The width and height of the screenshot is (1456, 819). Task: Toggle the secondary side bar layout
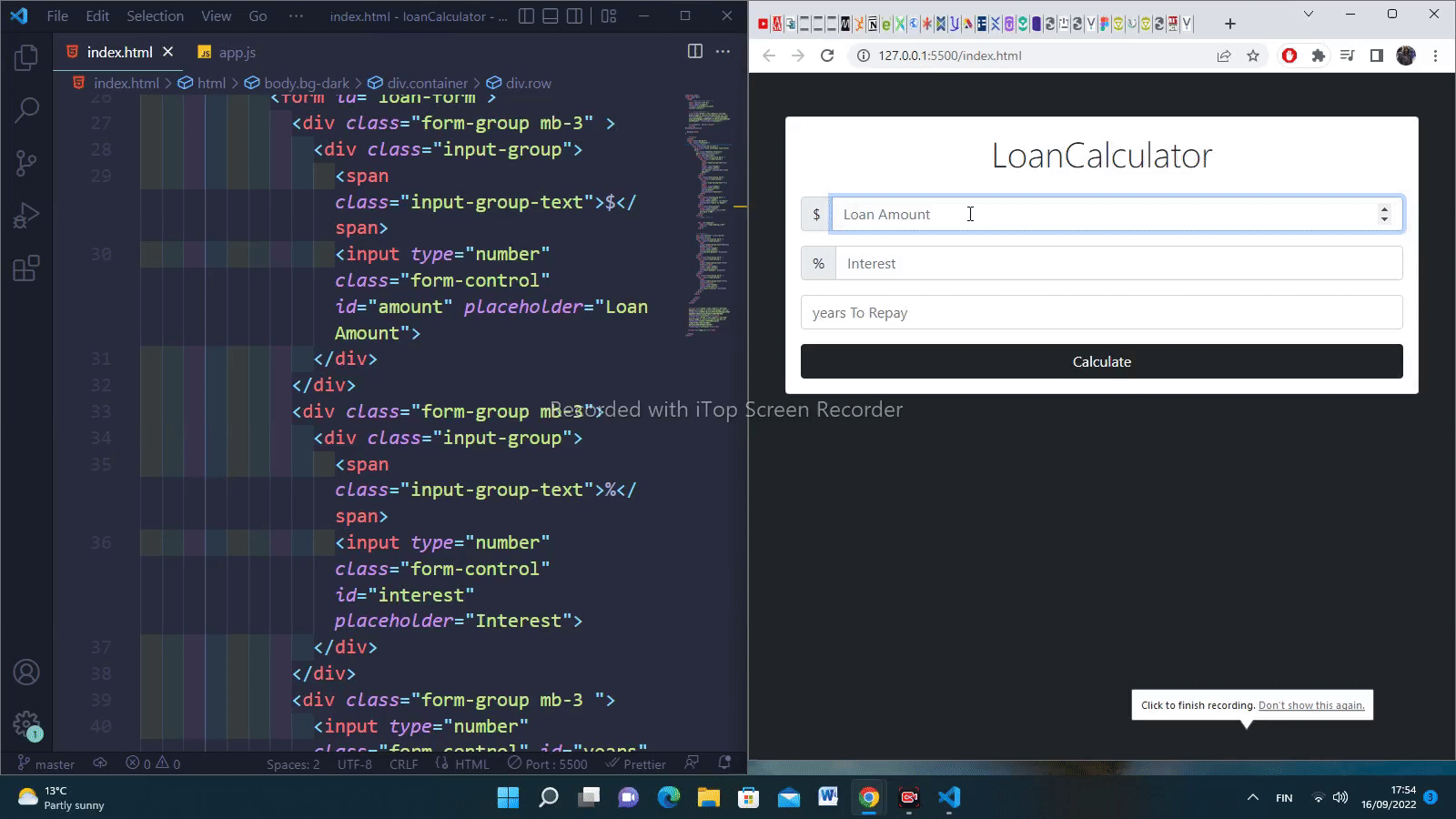click(574, 16)
